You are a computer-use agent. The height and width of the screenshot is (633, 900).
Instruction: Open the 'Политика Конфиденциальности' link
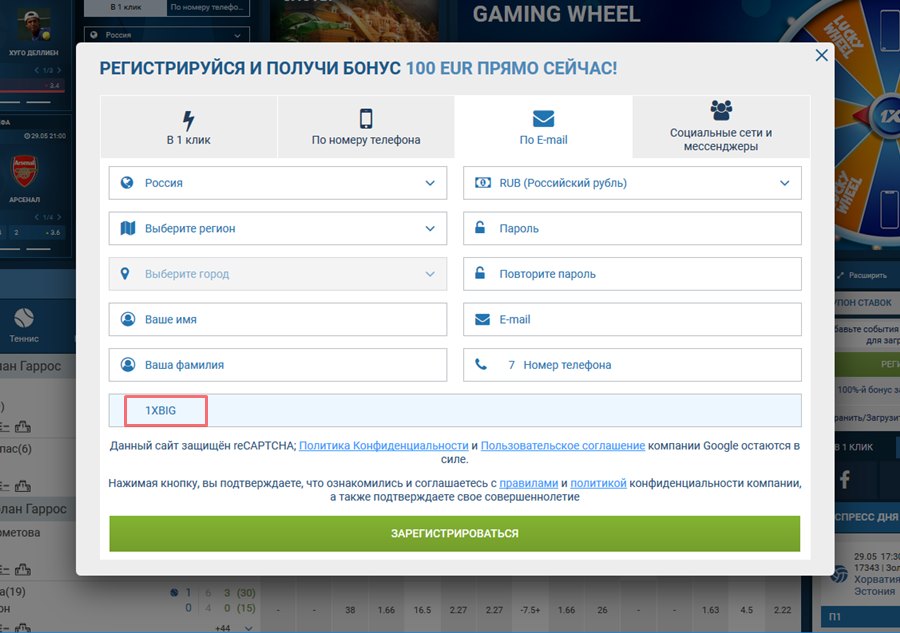point(383,445)
